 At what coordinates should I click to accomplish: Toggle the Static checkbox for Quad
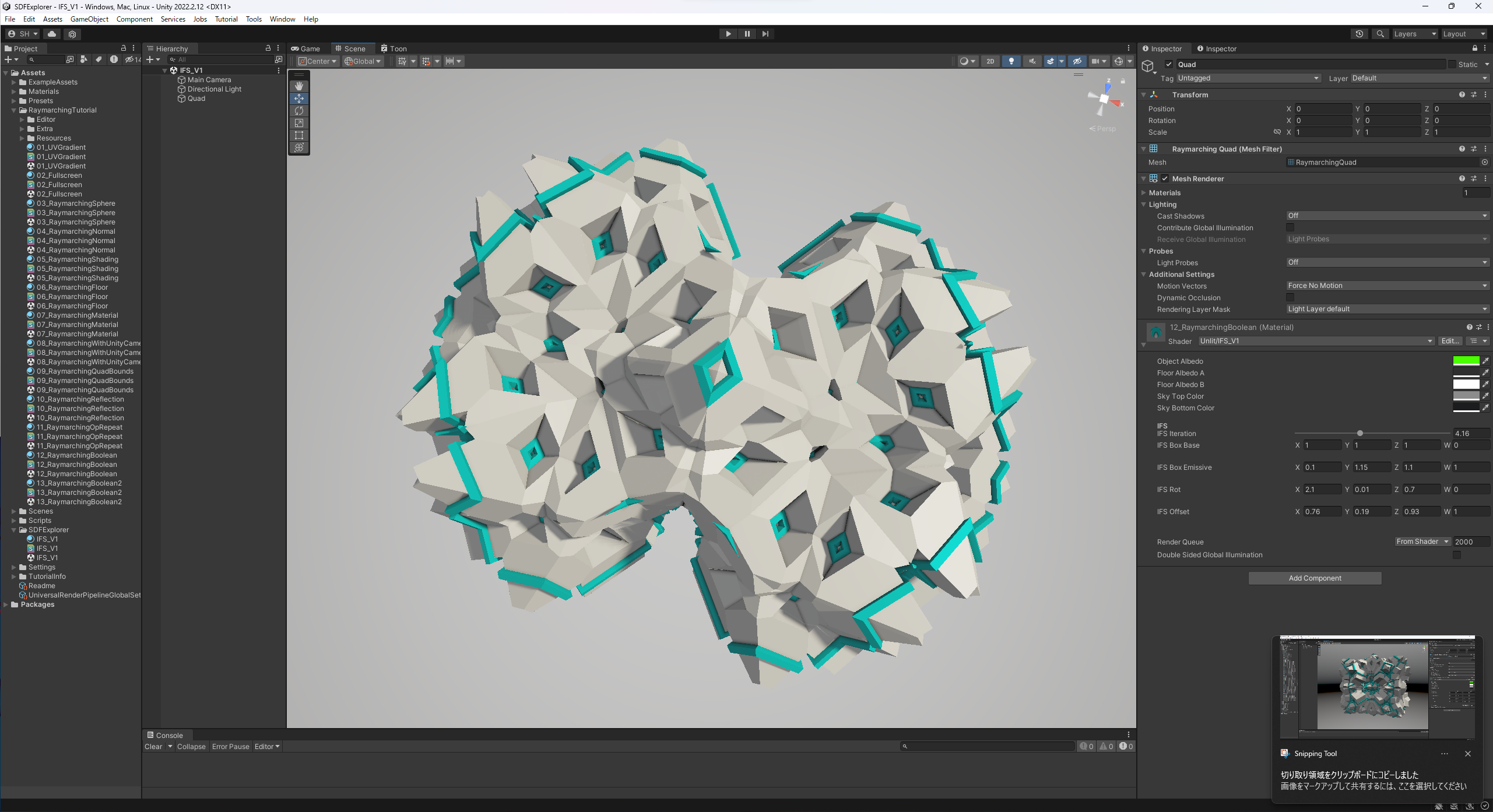(x=1452, y=64)
